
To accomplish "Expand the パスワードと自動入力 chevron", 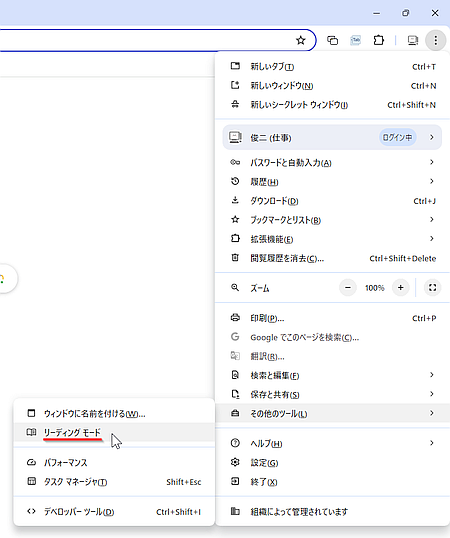I will tap(432, 162).
